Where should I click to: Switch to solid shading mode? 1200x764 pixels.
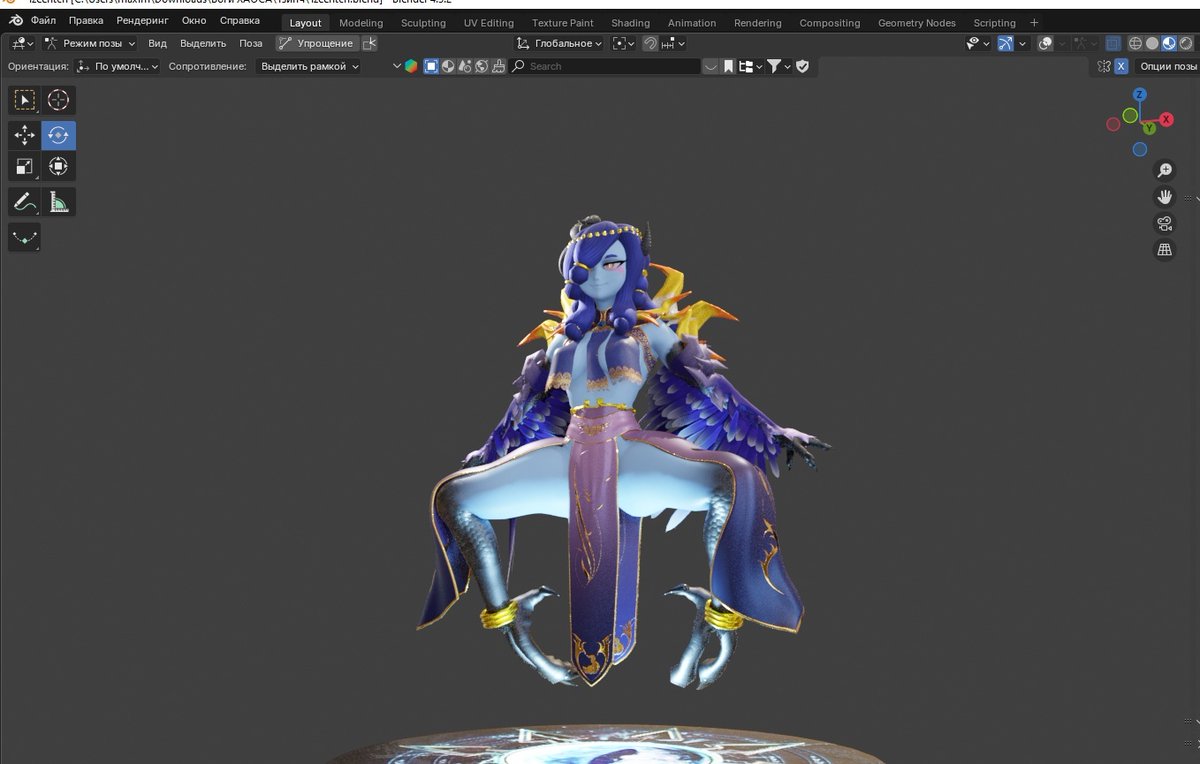click(1152, 43)
